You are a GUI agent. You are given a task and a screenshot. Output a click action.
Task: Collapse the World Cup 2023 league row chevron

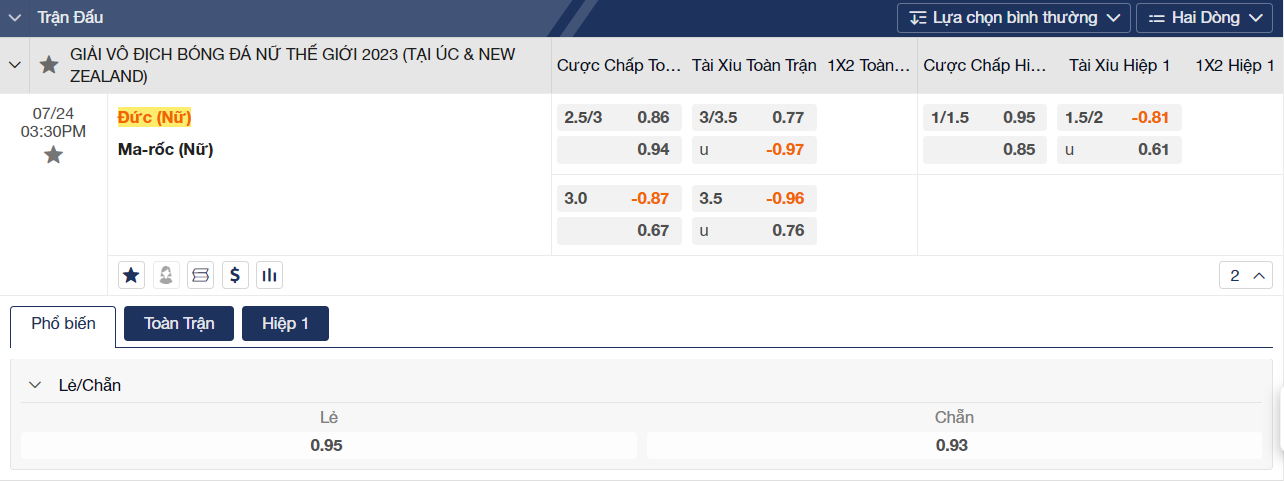pyautogui.click(x=15, y=65)
